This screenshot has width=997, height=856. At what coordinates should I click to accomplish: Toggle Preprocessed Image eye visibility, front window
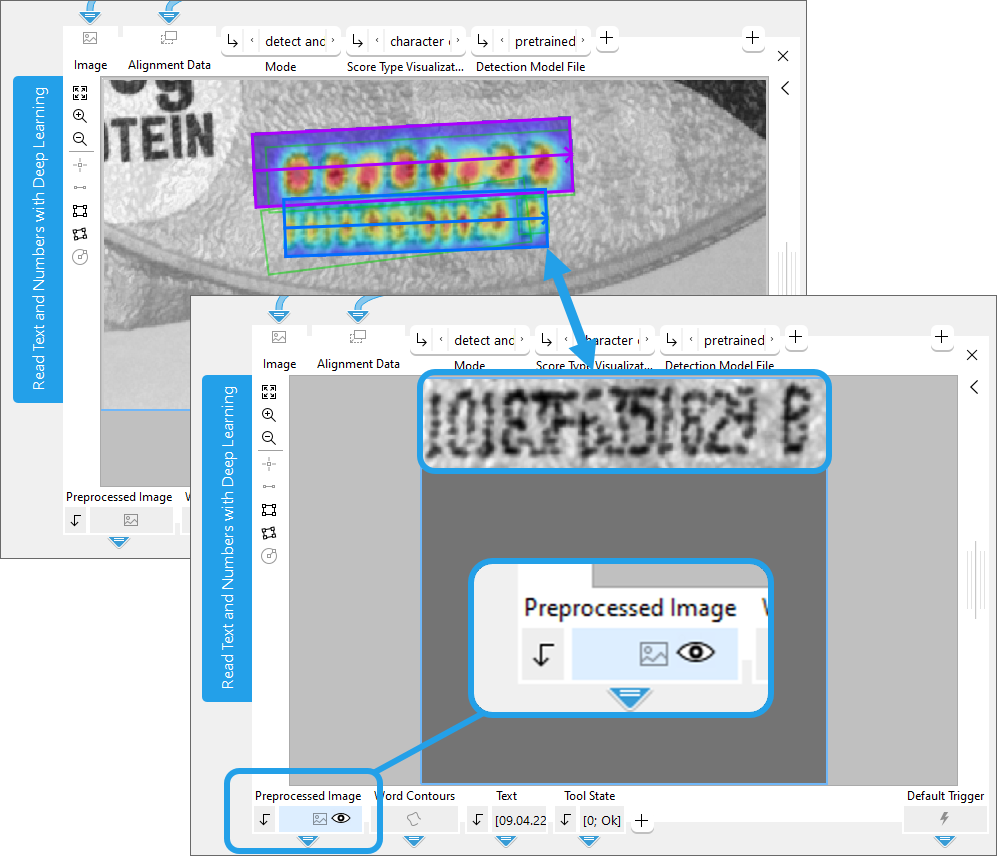[341, 818]
